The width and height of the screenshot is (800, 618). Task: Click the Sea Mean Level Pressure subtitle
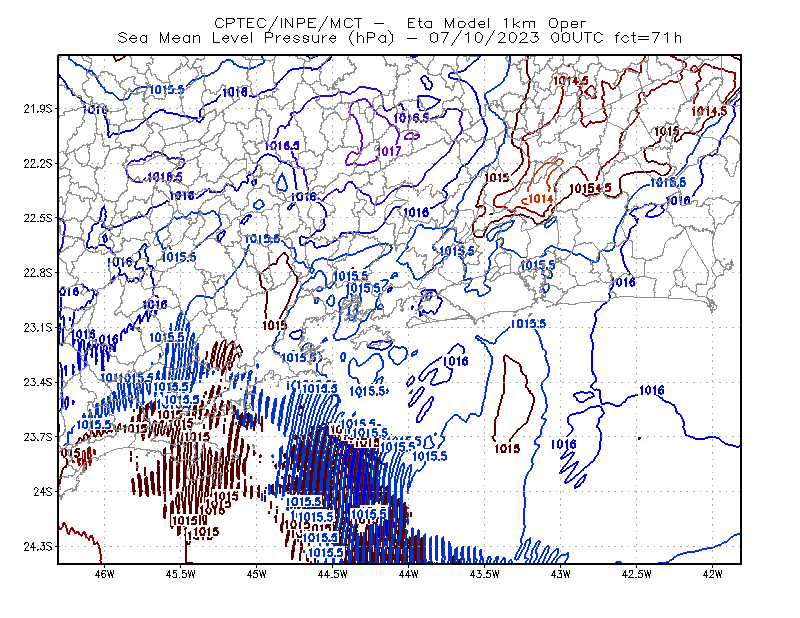[399, 38]
